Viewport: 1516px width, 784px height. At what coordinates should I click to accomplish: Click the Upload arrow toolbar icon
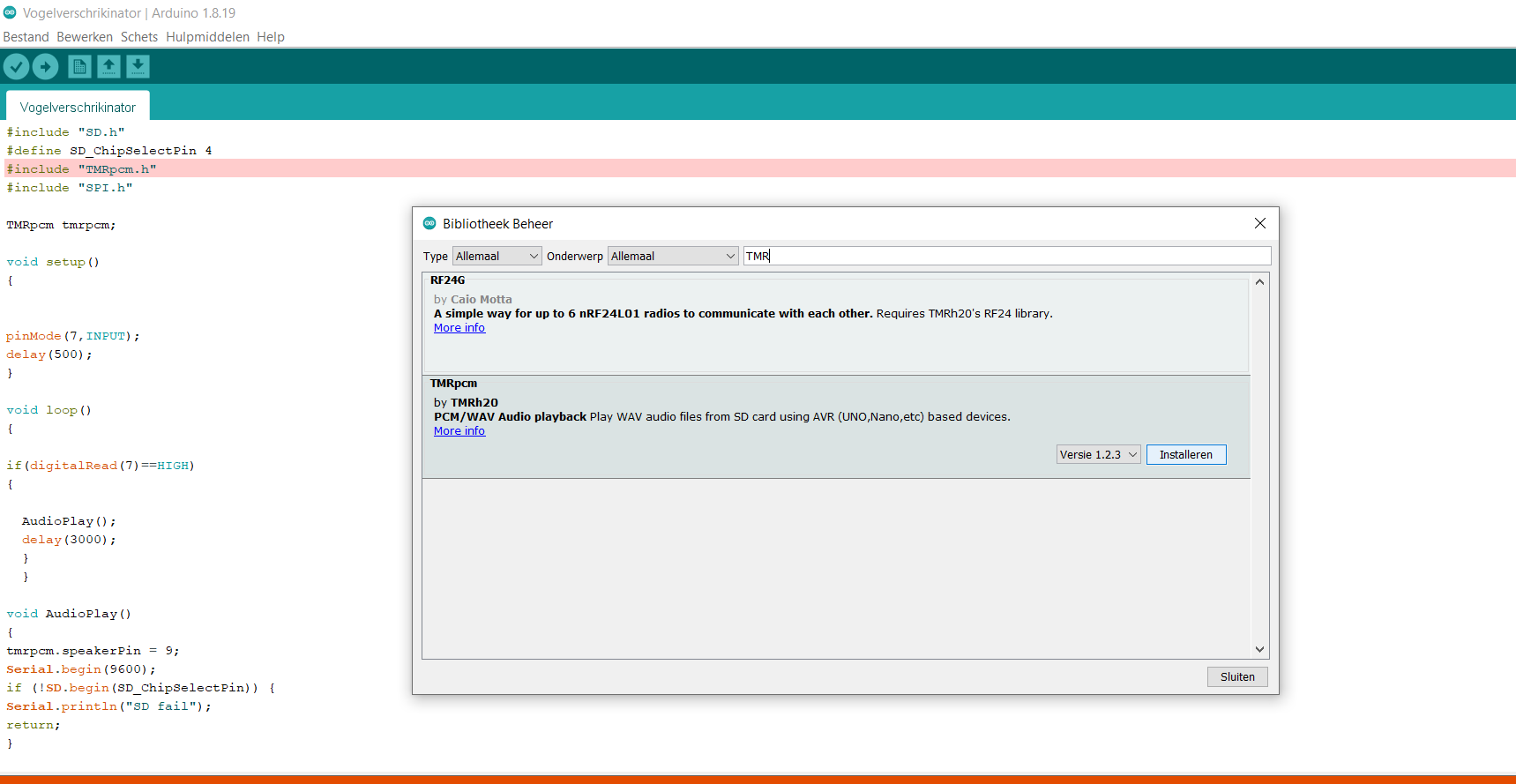(x=46, y=66)
